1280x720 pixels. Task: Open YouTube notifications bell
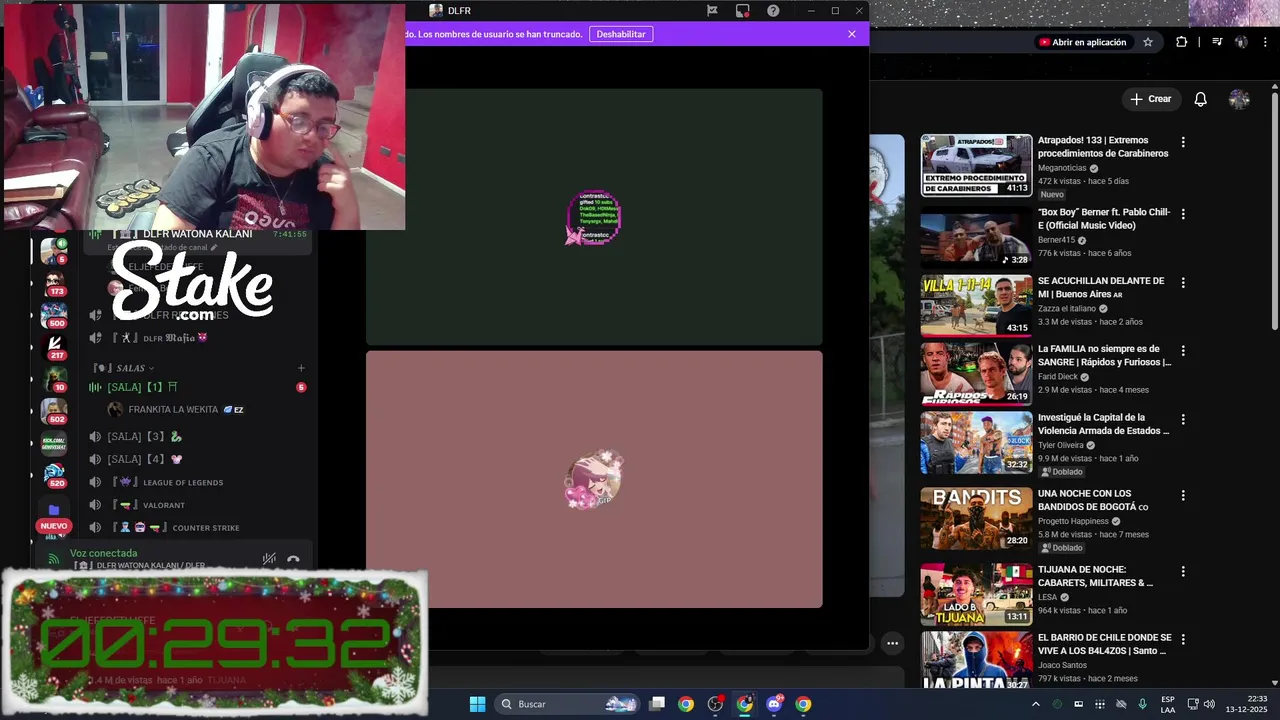point(1201,99)
